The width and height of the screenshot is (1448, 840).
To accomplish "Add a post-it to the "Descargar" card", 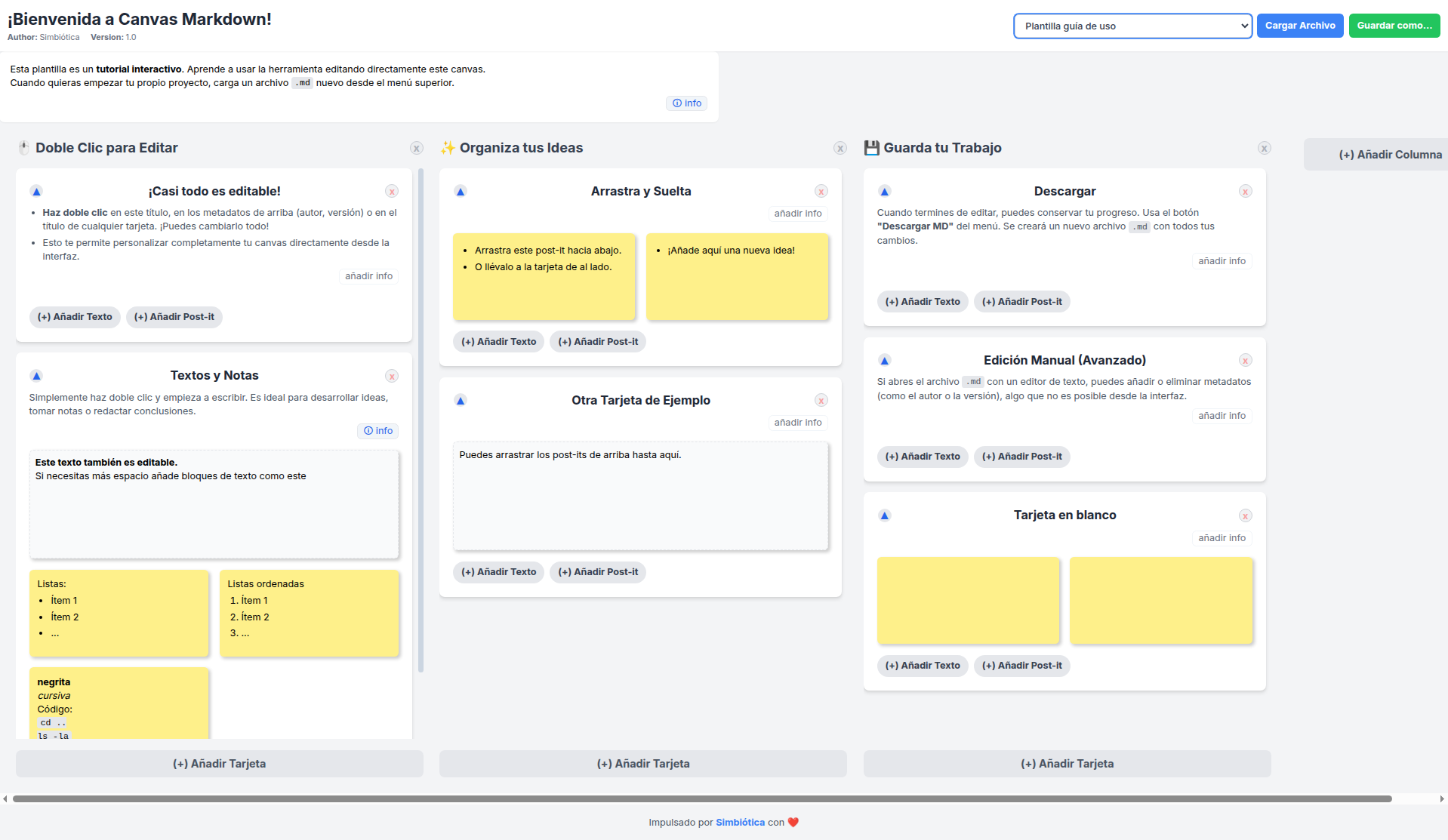I will tap(1021, 301).
